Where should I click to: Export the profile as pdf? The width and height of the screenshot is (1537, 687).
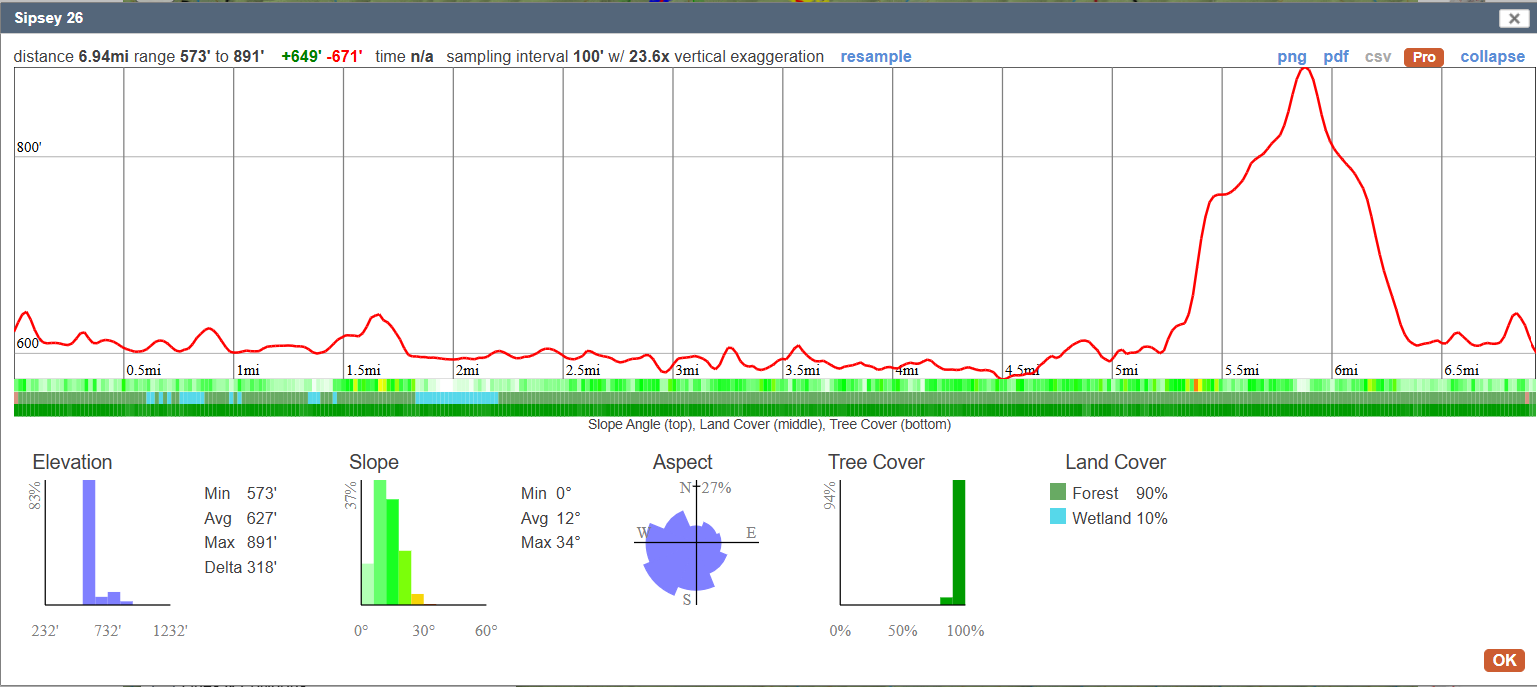[1336, 57]
